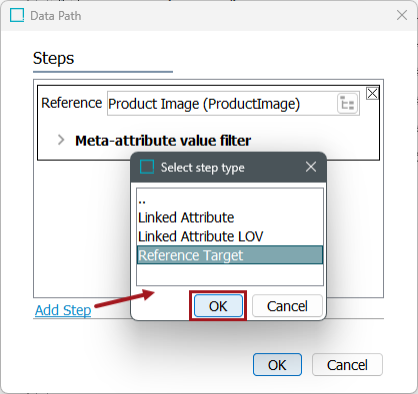Open the reference type browse tree icon
This screenshot has width=418, height=394.
point(348,104)
